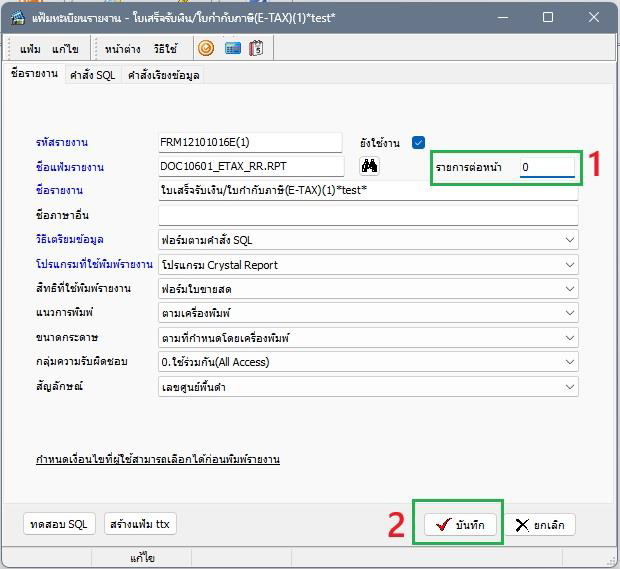The height and width of the screenshot is (569, 620).
Task: Click the blue calendar toolbar icon
Action: [232, 48]
